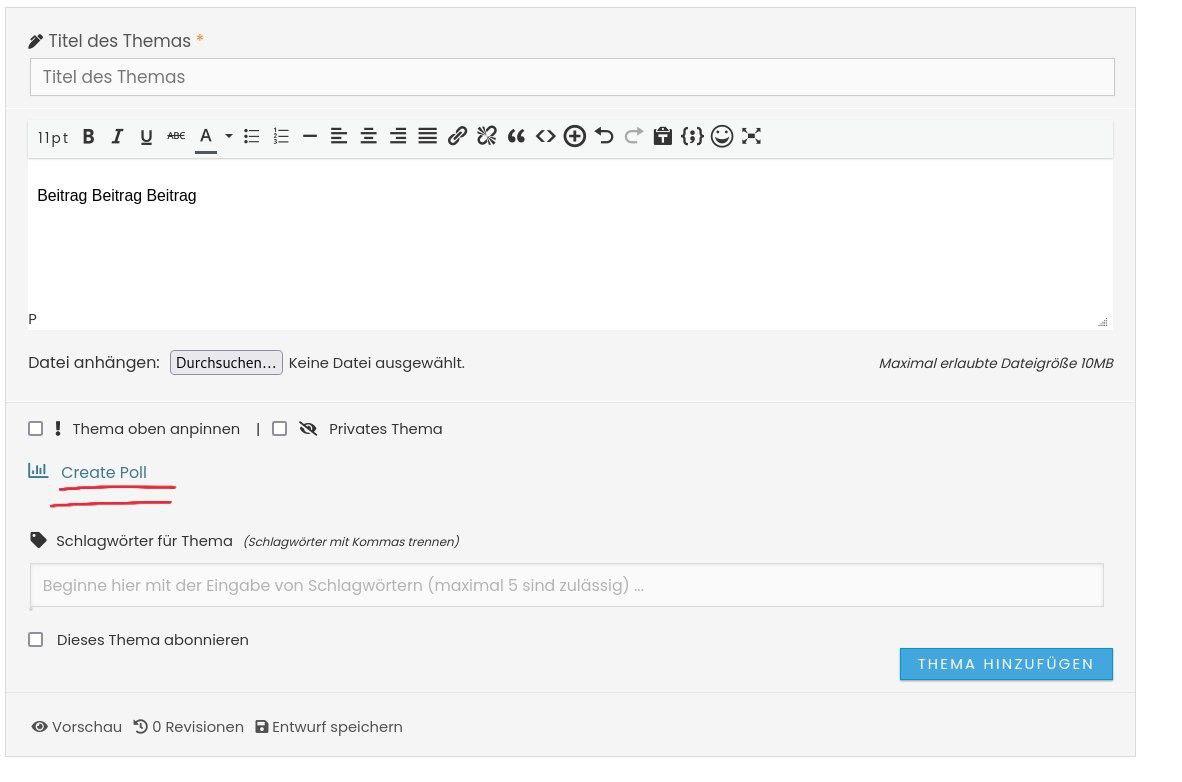Tick the 'Dieses Thema abonnieren' checkbox
The width and height of the screenshot is (1182, 782).
pyautogui.click(x=36, y=640)
